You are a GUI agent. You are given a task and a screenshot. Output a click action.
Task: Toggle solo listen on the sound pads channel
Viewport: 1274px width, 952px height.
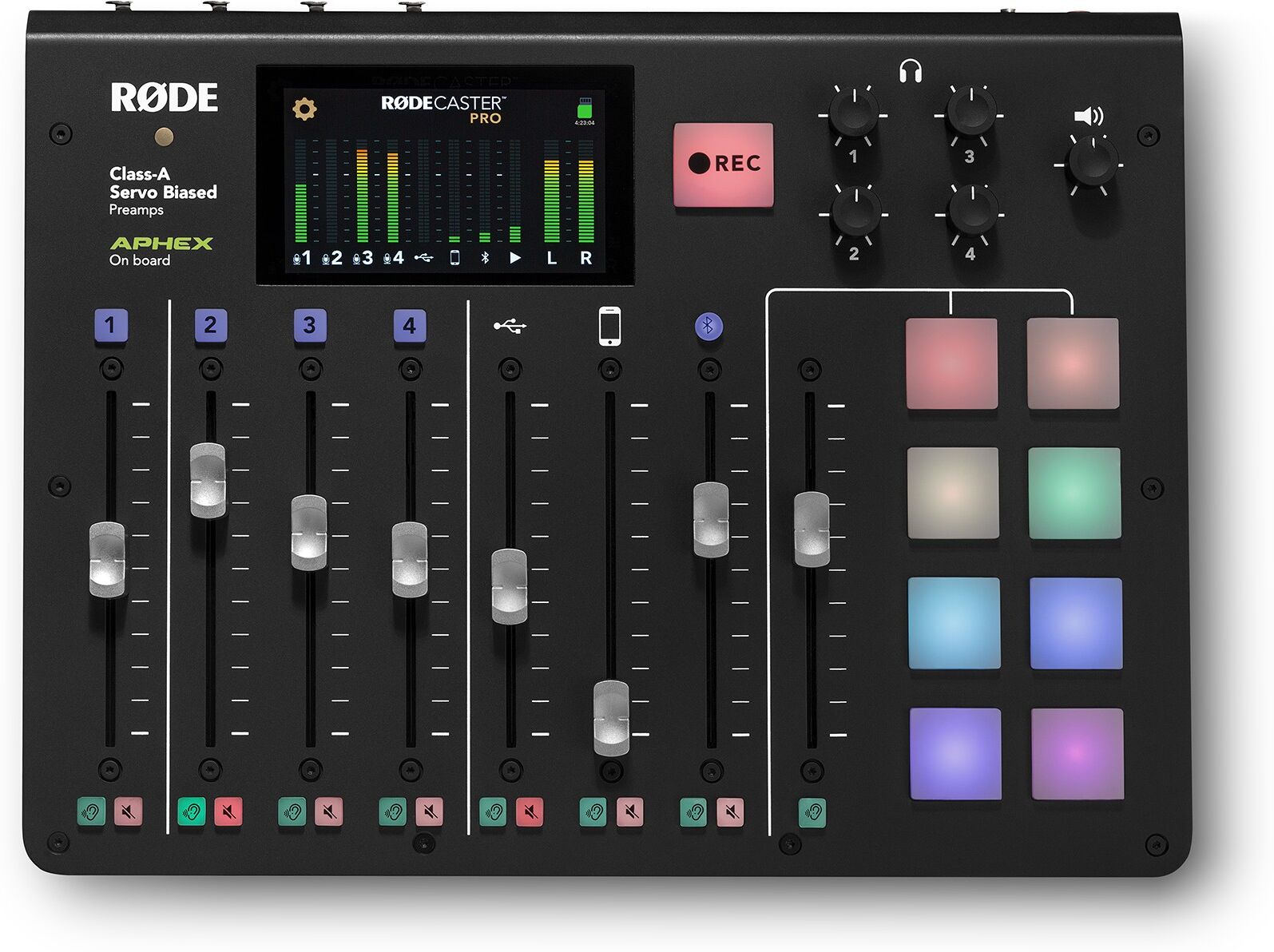coord(813,812)
